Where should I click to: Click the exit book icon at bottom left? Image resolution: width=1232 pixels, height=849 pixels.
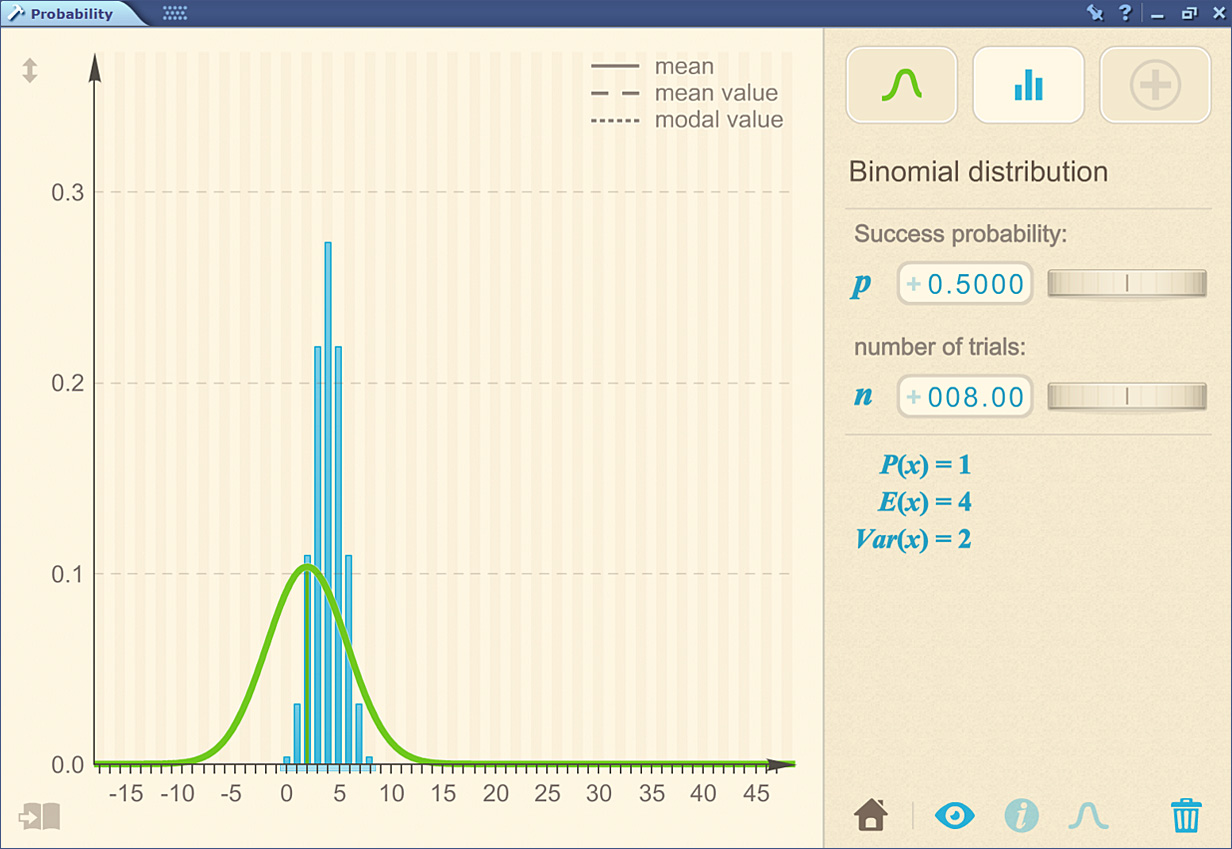[39, 816]
